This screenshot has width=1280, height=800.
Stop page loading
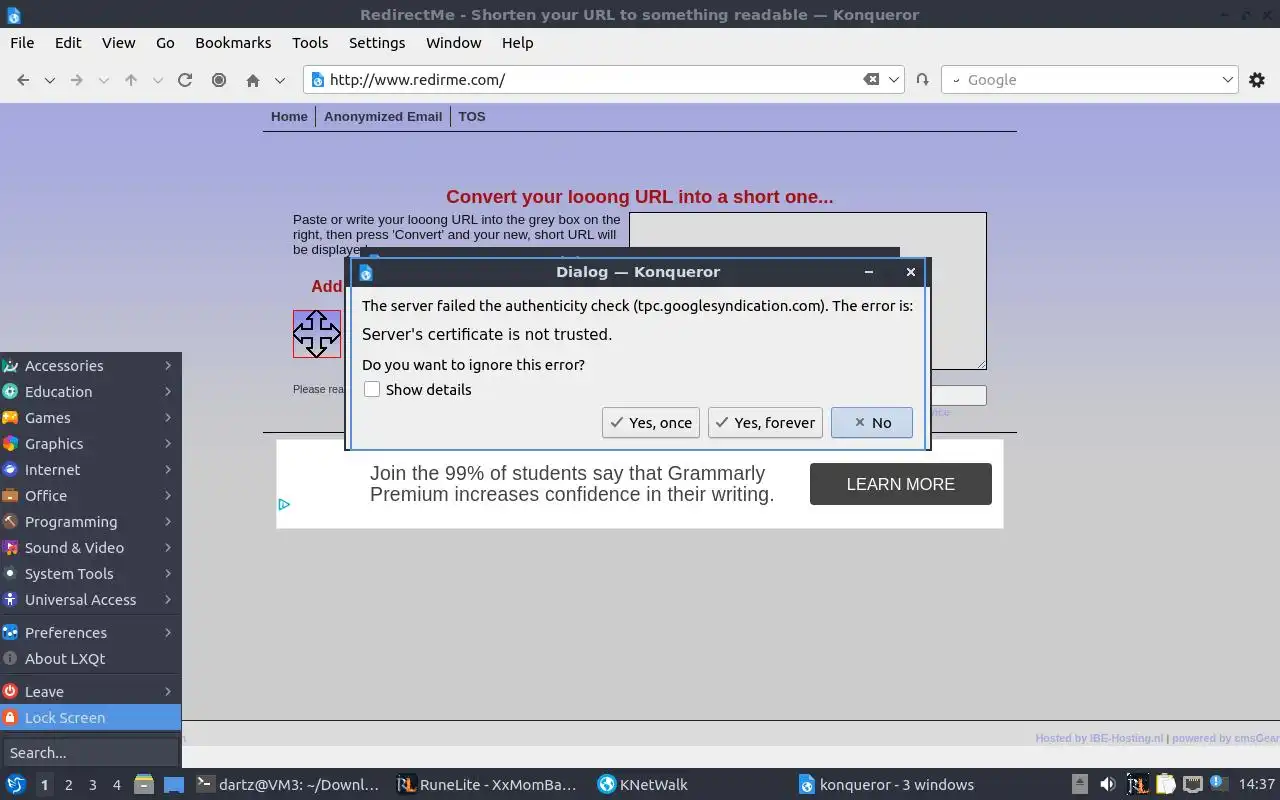tap(219, 80)
